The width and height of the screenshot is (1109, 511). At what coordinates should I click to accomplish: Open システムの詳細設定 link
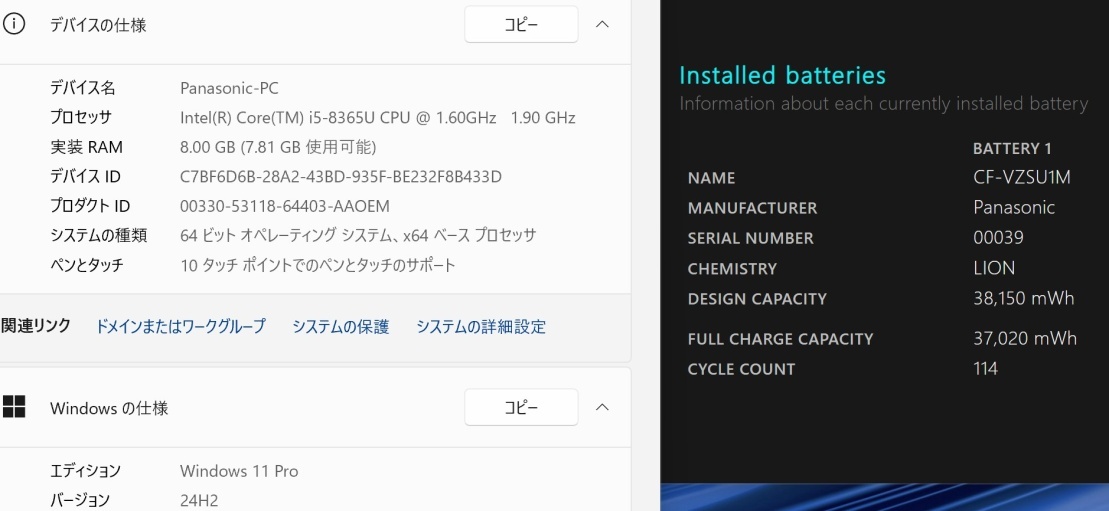481,326
